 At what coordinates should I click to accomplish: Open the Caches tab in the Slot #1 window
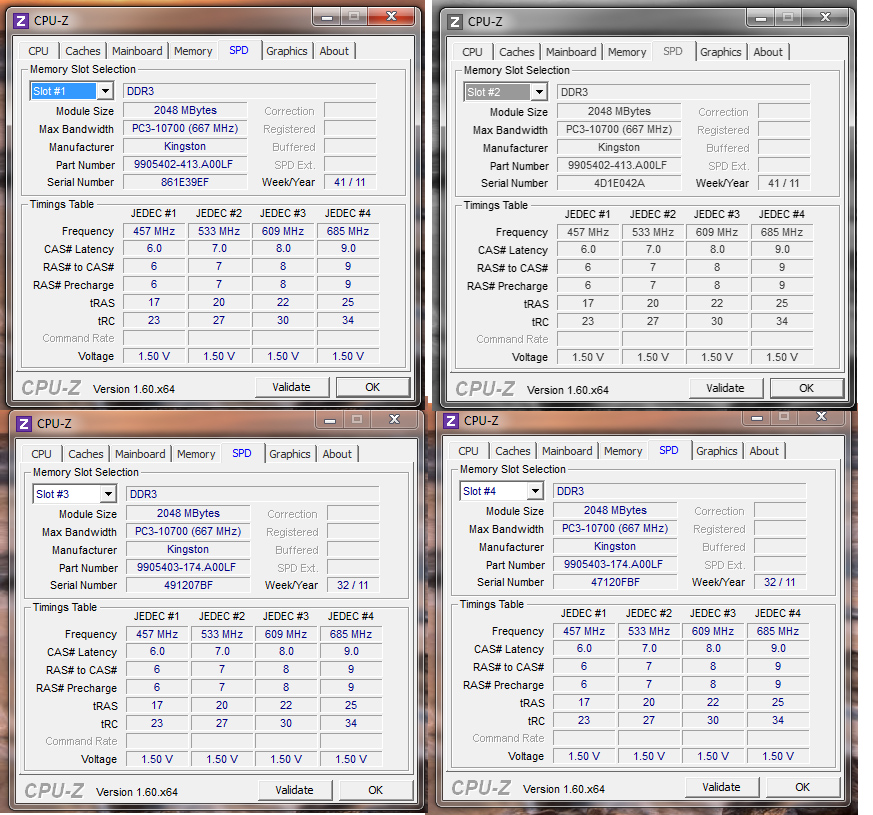[x=83, y=51]
